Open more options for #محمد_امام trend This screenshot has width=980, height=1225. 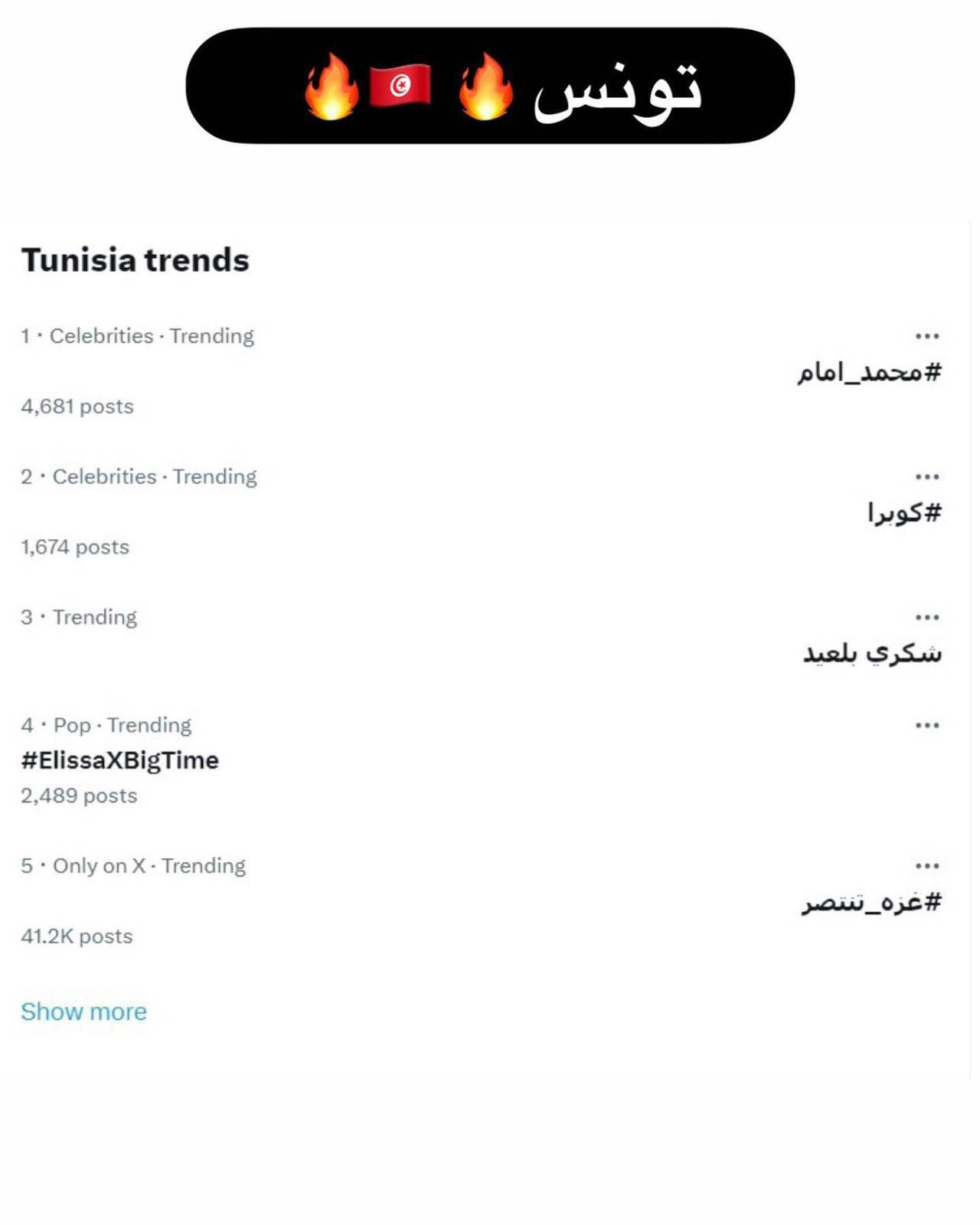(926, 336)
